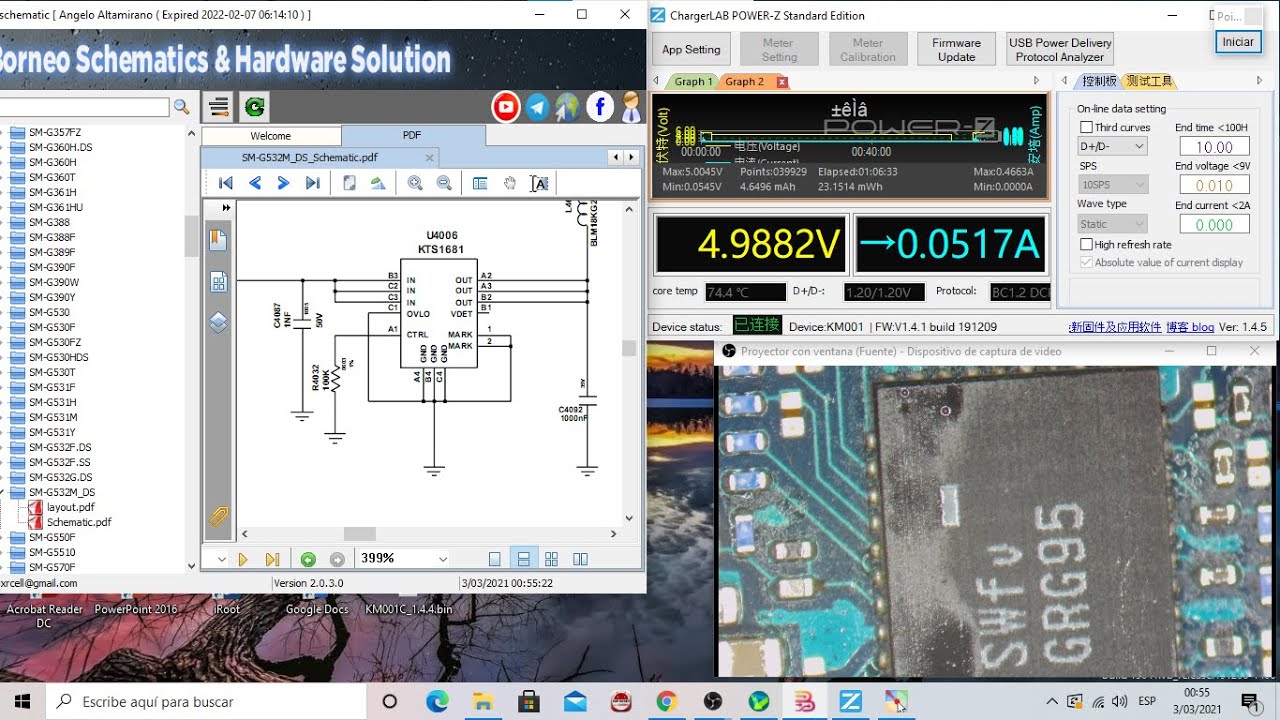Open the Telegram link icon
The width and height of the screenshot is (1280, 720).
click(538, 107)
